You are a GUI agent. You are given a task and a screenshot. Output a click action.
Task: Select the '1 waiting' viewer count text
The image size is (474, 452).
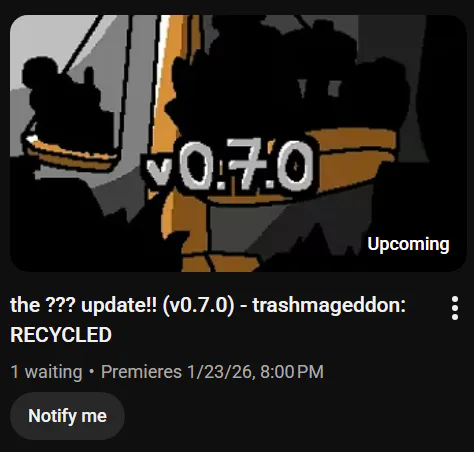click(x=46, y=372)
